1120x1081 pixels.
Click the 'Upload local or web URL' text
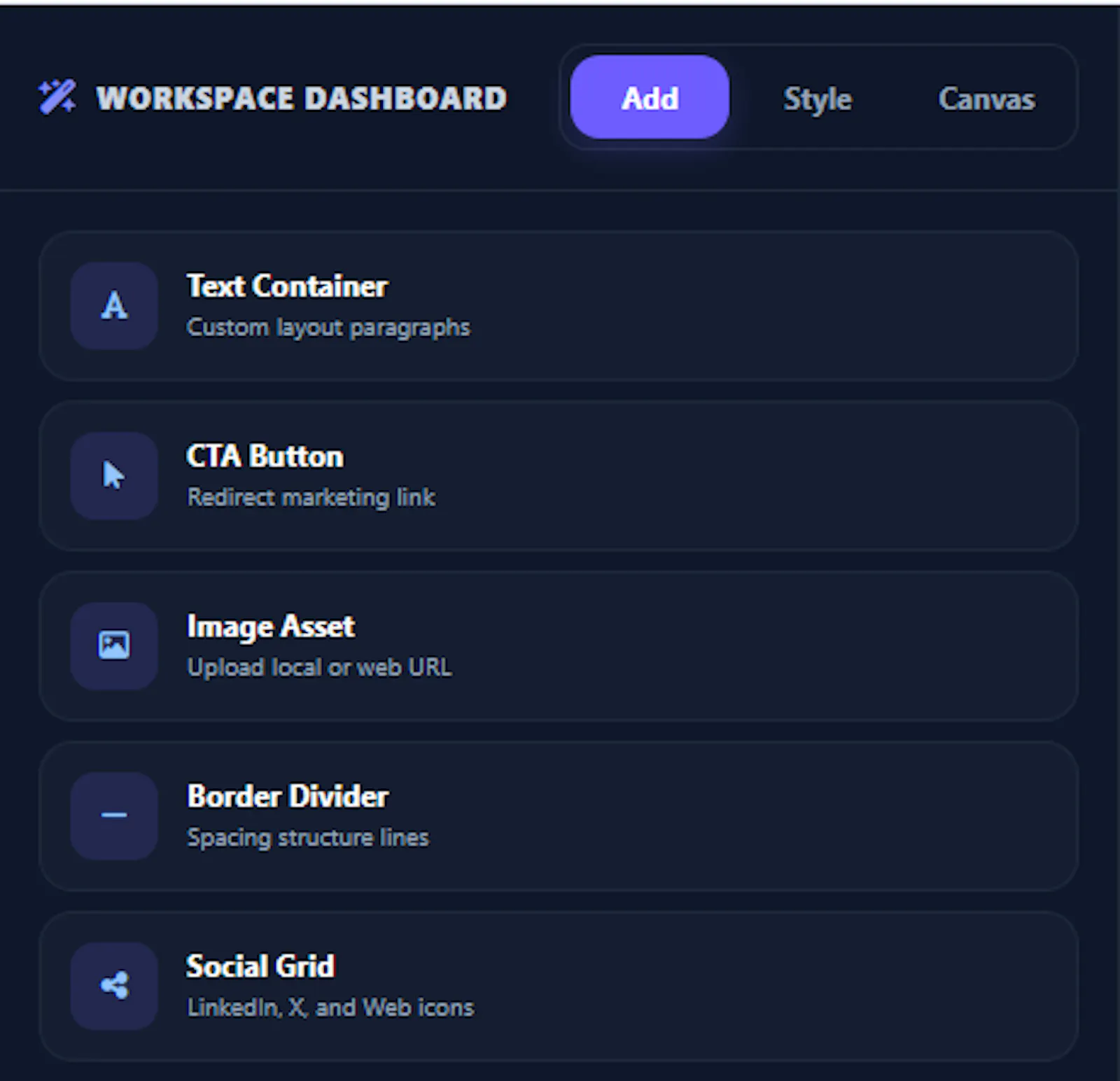click(x=319, y=667)
